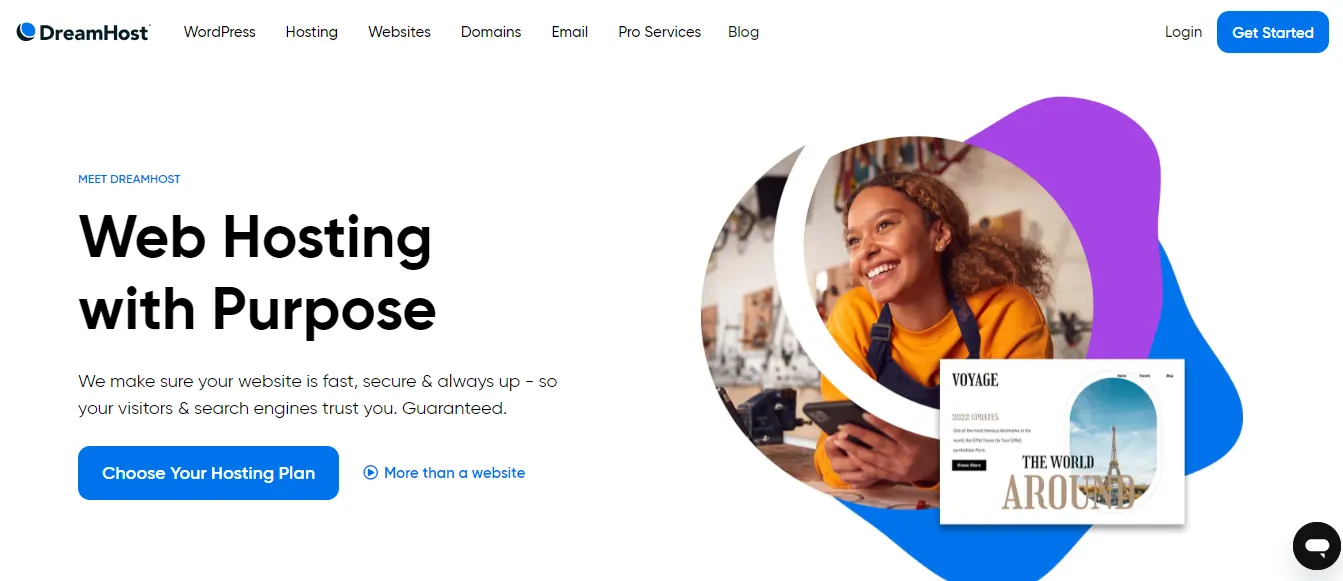This screenshot has width=1343, height=581.
Task: Select Email in the top navigation
Action: coord(570,32)
